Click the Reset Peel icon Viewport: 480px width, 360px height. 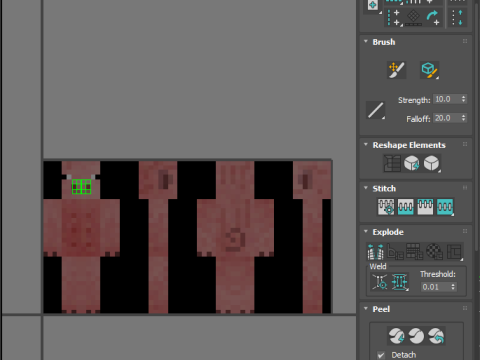click(436, 336)
